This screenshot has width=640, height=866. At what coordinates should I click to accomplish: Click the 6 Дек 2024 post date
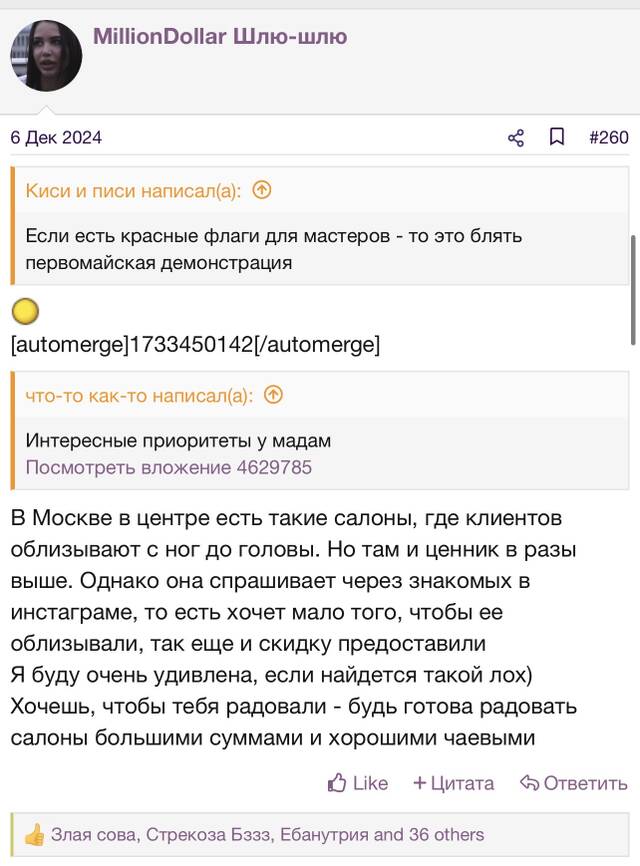click(56, 138)
